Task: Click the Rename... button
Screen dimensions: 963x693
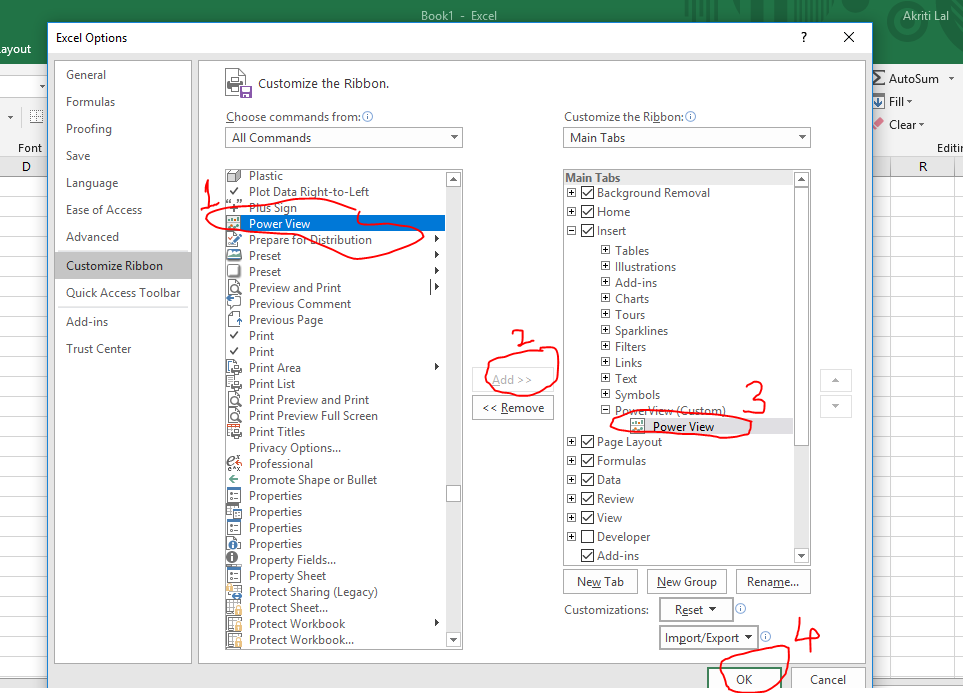Action: [x=773, y=582]
